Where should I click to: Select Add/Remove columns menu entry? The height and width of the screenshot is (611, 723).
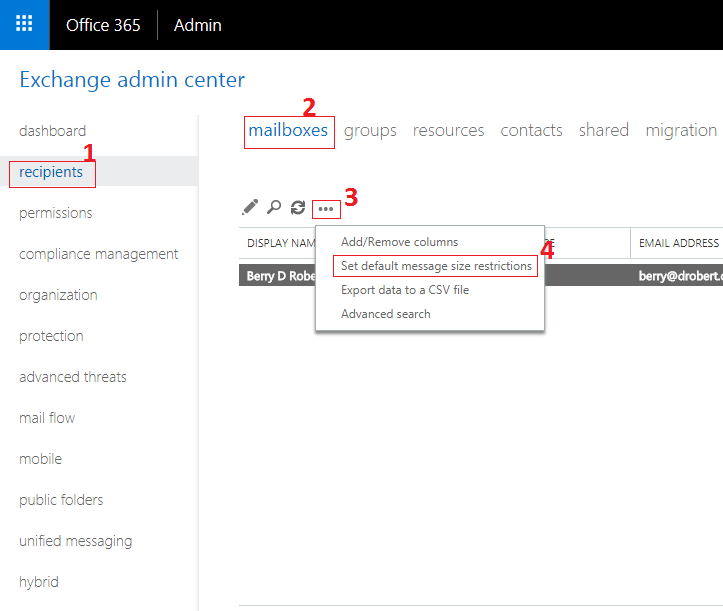pyautogui.click(x=399, y=242)
